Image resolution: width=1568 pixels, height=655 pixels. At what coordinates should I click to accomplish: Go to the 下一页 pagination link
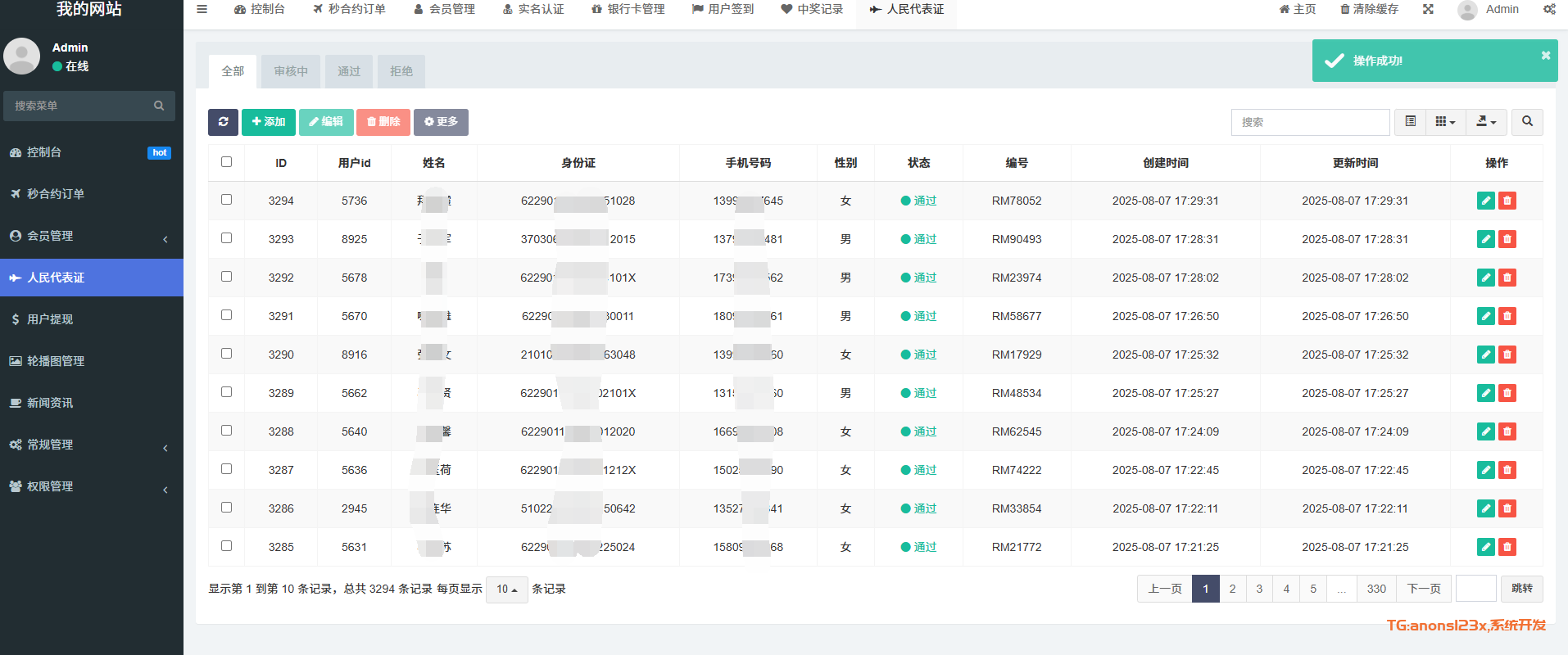1424,589
